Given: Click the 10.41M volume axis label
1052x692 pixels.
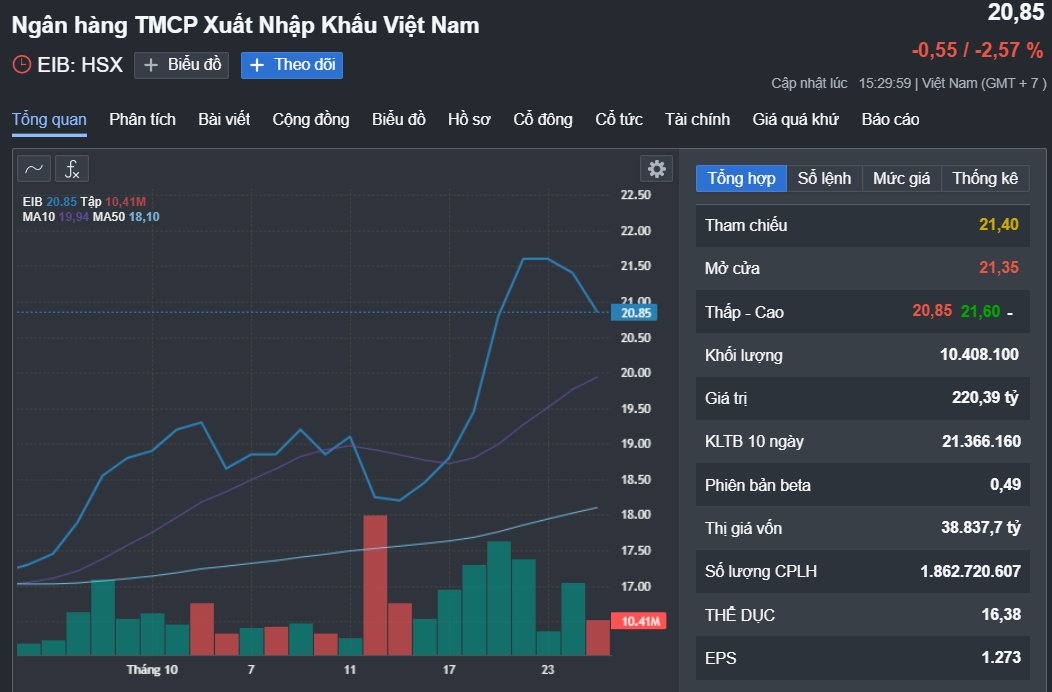Looking at the screenshot, I should coord(640,622).
